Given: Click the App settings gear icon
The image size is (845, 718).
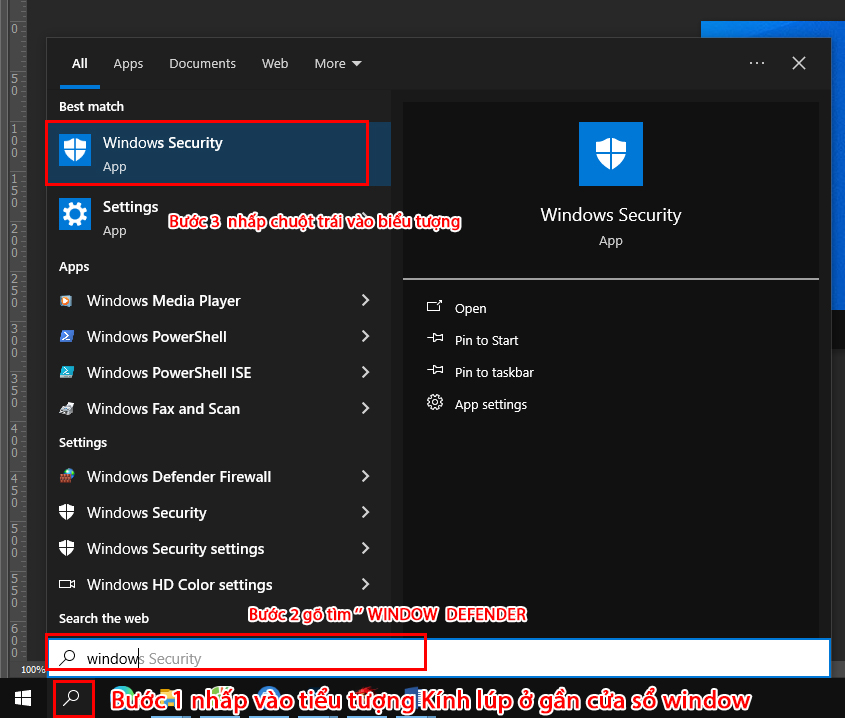Looking at the screenshot, I should click(435, 403).
